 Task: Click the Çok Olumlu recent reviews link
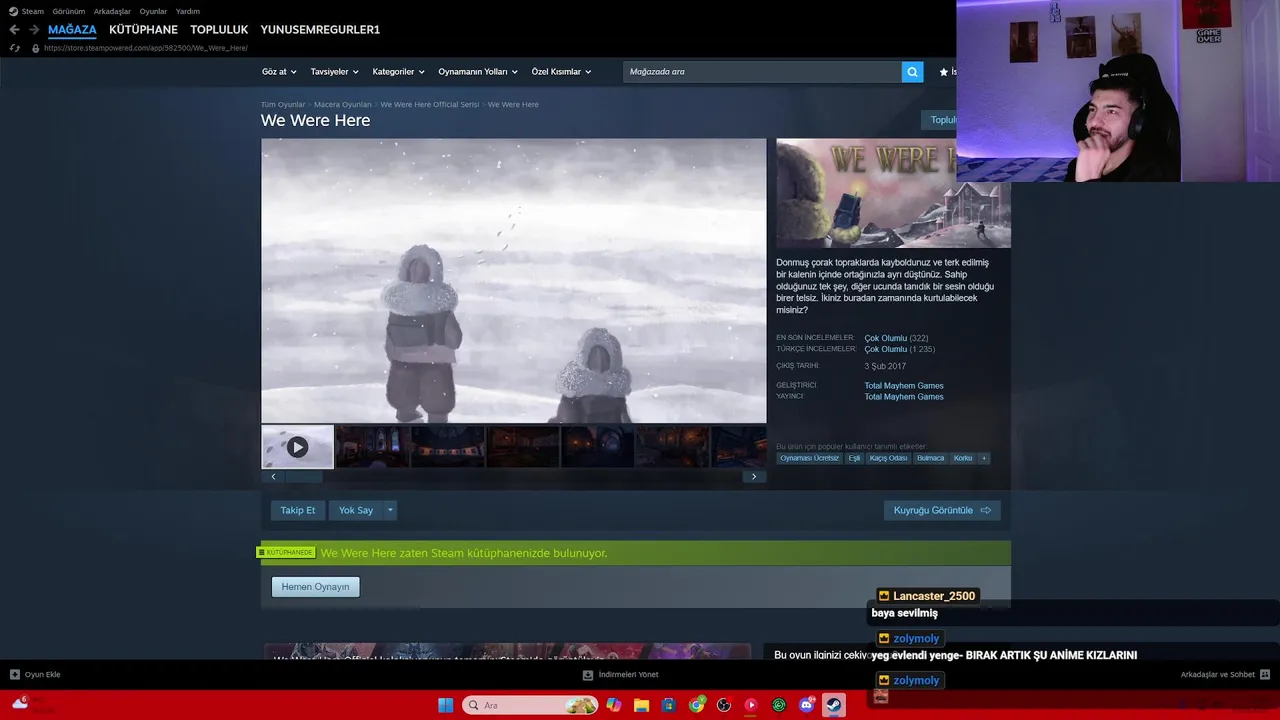(886, 338)
